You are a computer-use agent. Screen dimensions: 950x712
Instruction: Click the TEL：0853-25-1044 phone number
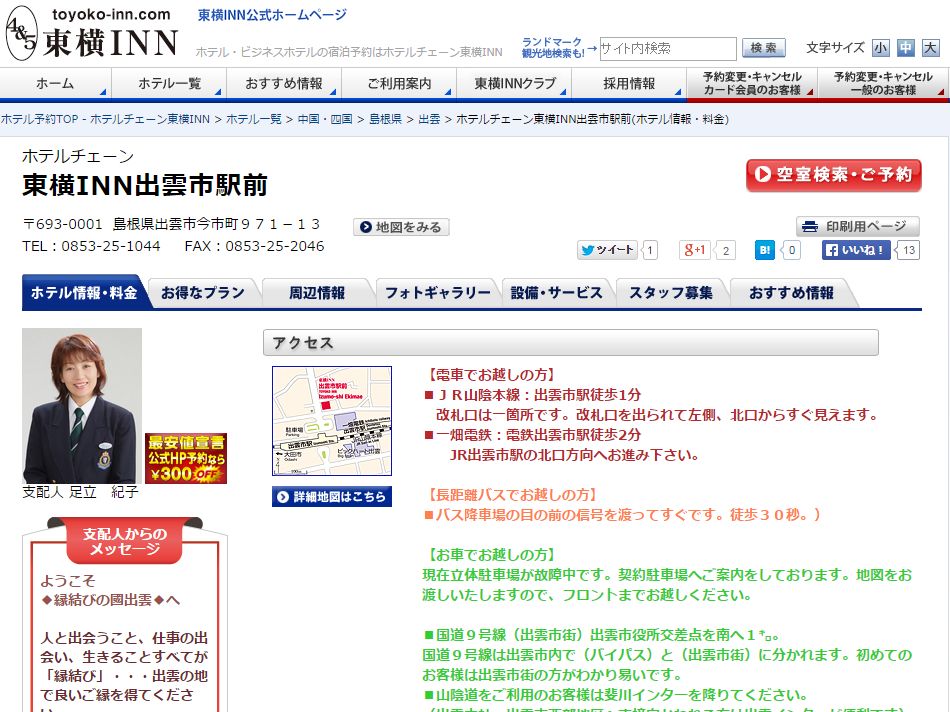tap(91, 246)
